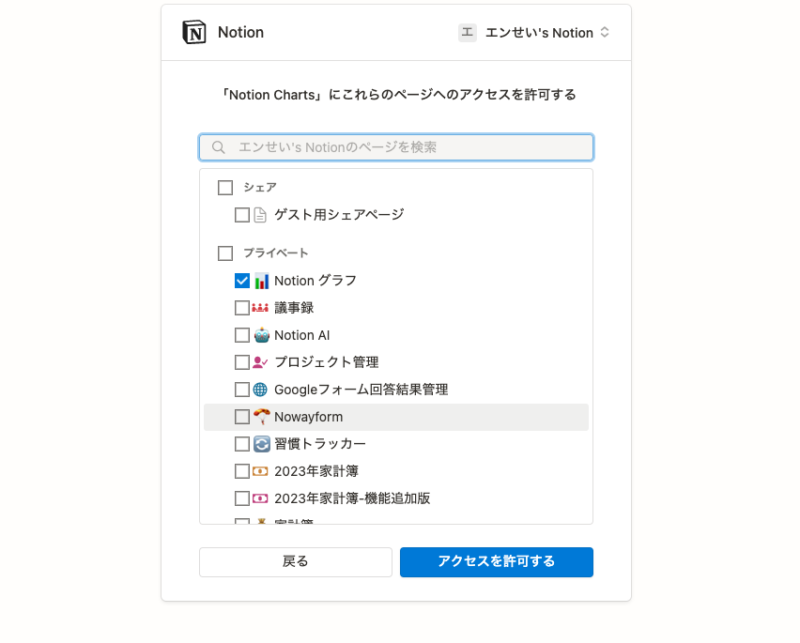Focus the page search input field

[x=396, y=147]
